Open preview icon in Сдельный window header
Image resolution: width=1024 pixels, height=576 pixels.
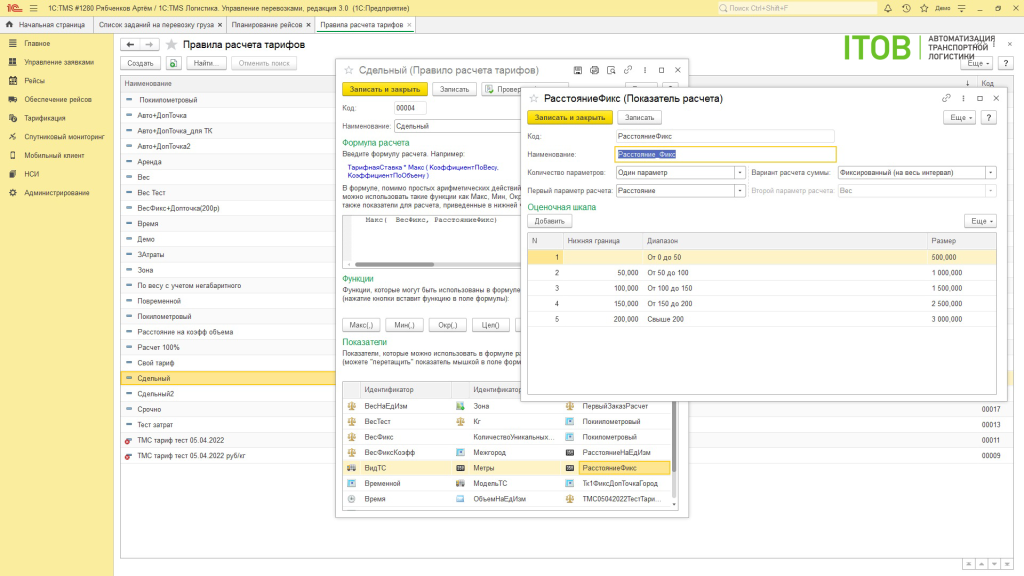(x=611, y=70)
